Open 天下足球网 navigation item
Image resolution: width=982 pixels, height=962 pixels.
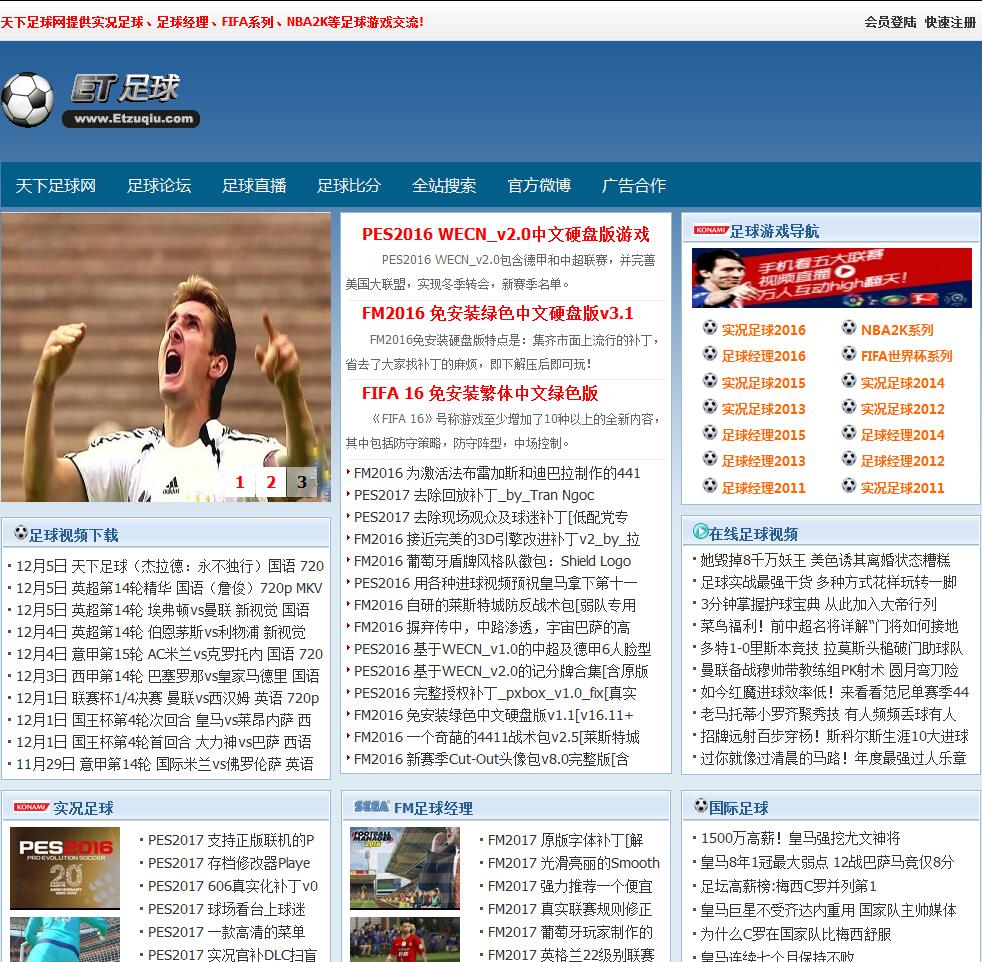[x=56, y=185]
